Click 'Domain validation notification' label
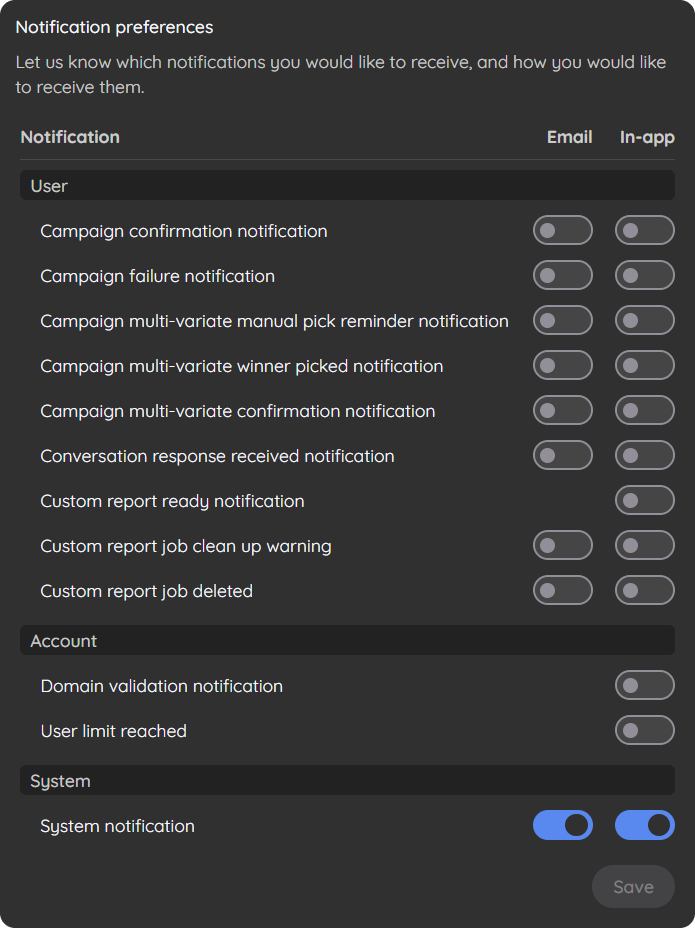The width and height of the screenshot is (695, 928). (162, 687)
